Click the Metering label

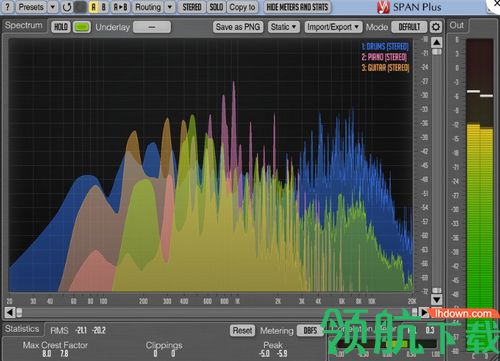pos(277,331)
